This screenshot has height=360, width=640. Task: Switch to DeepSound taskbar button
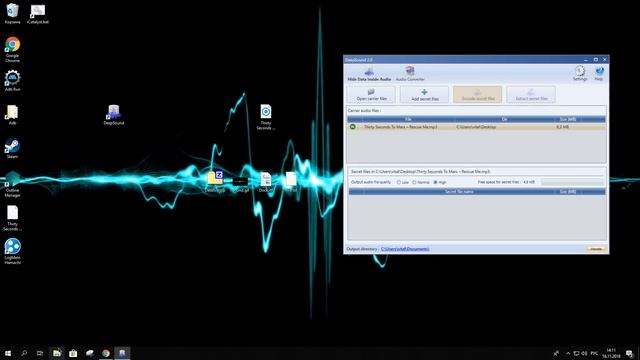(122, 353)
